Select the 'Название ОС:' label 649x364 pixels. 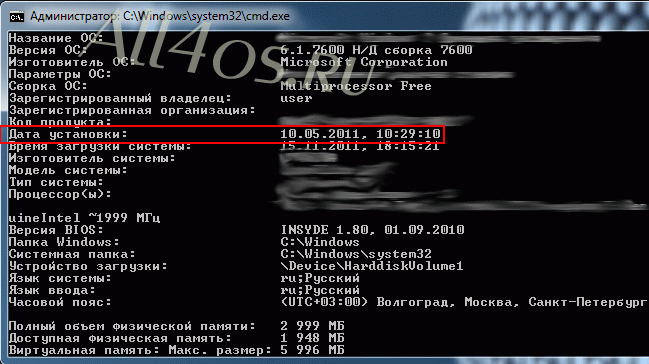[x=56, y=38]
